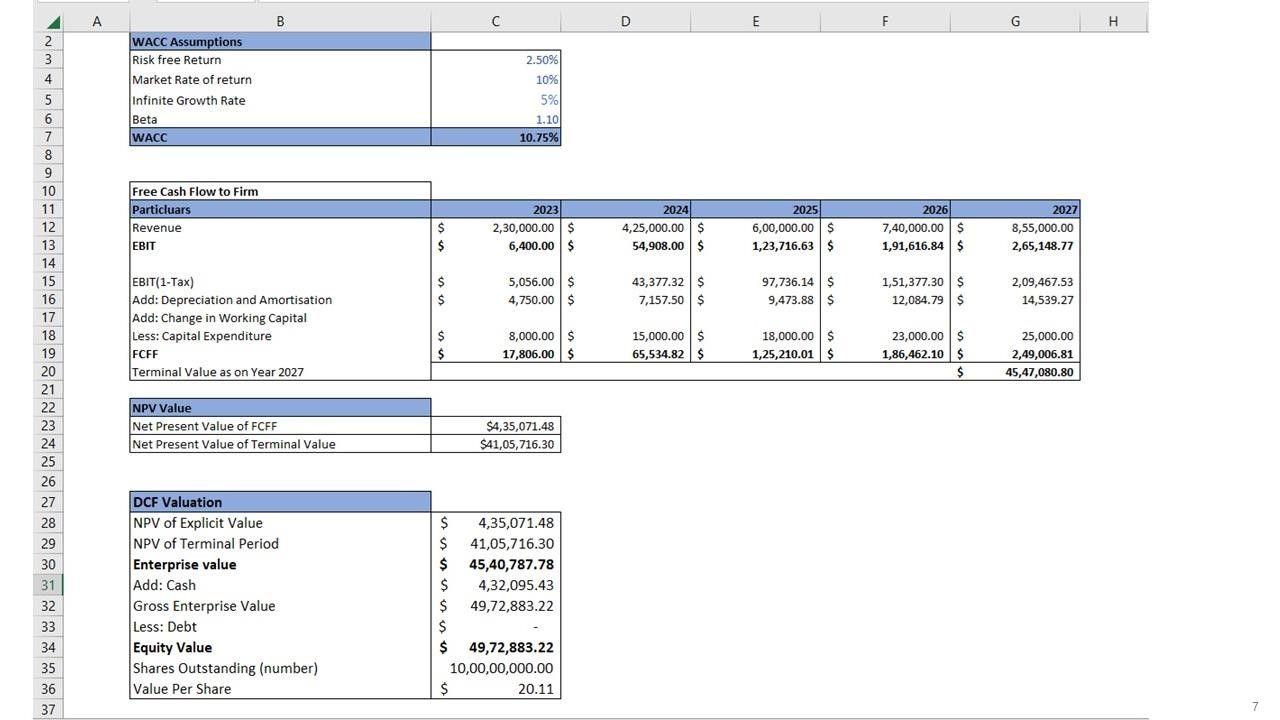The width and height of the screenshot is (1280, 720).
Task: Click the Select All corner triangle
Action: click(x=52, y=22)
